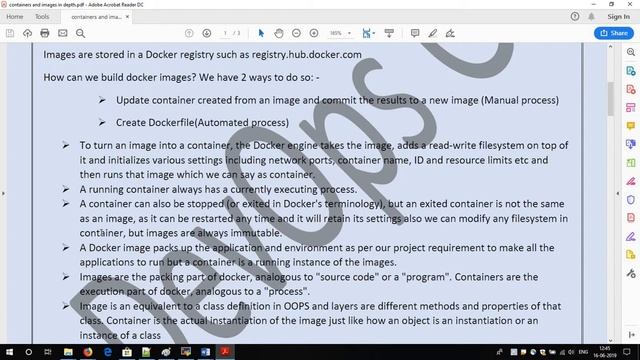The height and width of the screenshot is (360, 640).
Task: Open the Comment tool in right panel
Action: [x=631, y=126]
